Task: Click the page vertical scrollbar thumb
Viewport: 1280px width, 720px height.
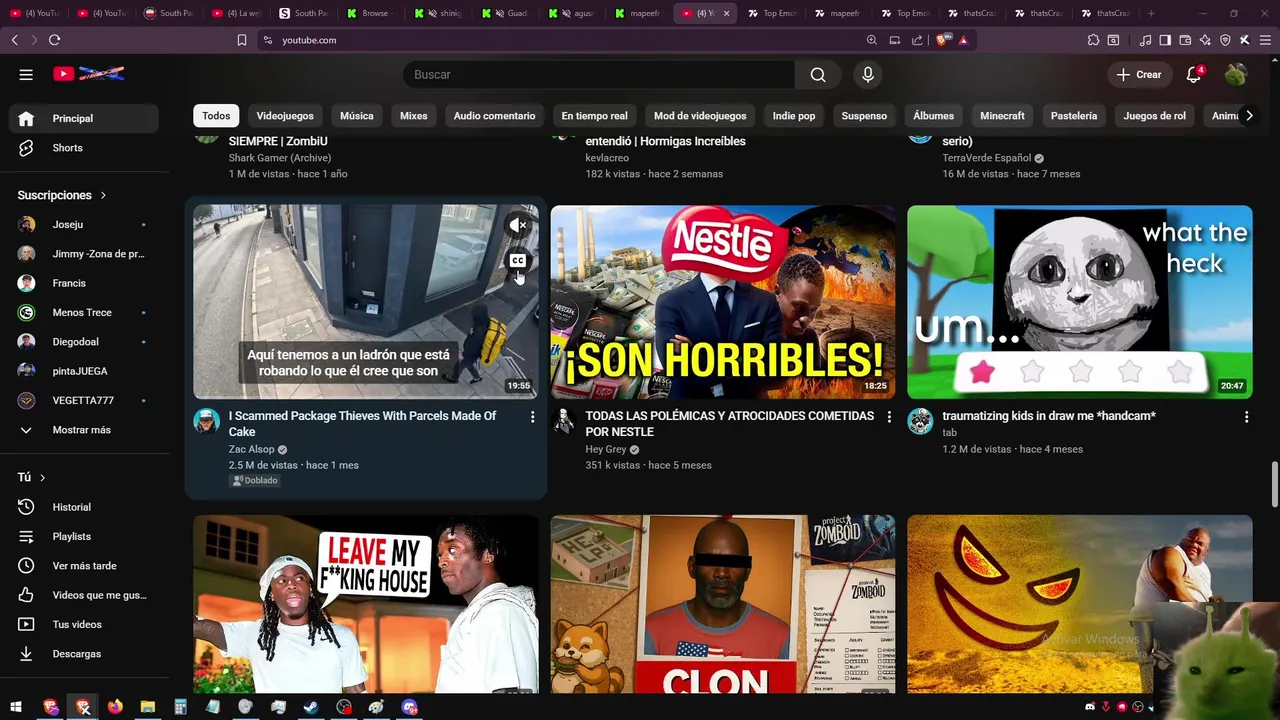Action: [1274, 485]
